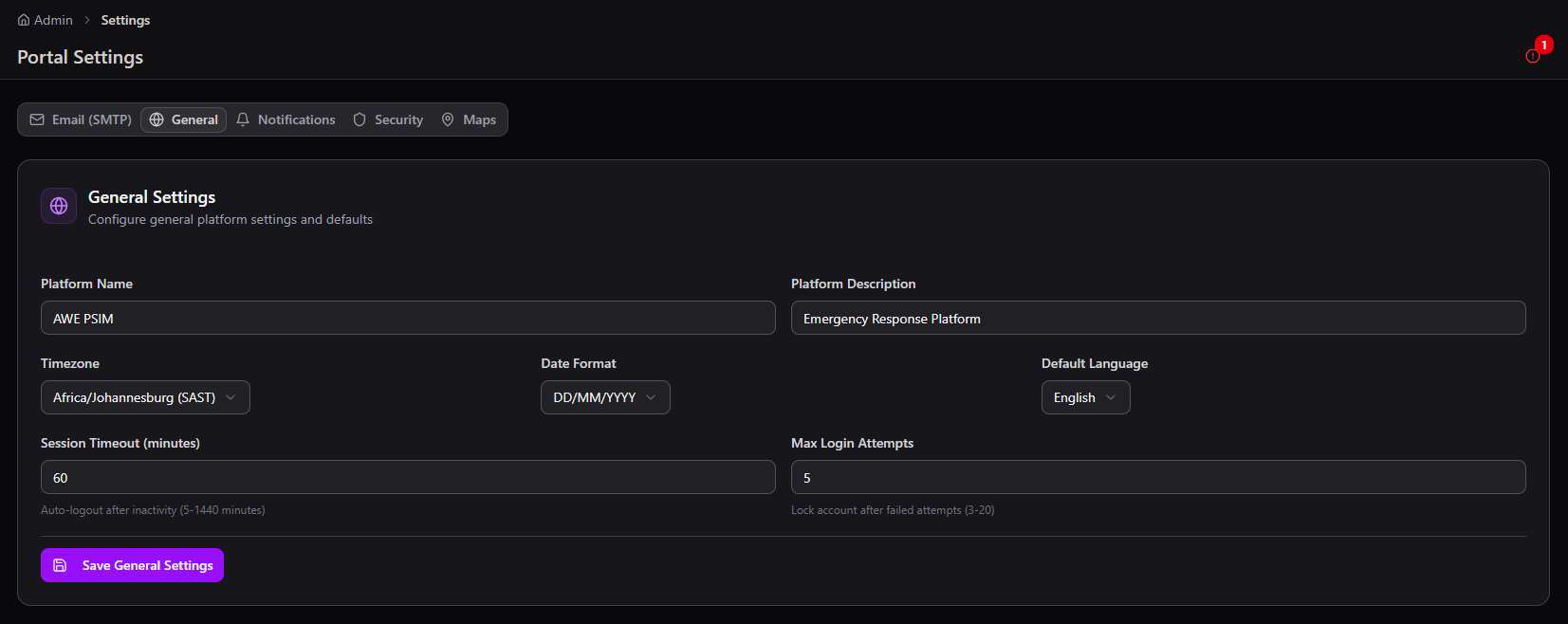Switch to the Notifications tab
This screenshot has width=1568, height=624.
pyautogui.click(x=286, y=119)
